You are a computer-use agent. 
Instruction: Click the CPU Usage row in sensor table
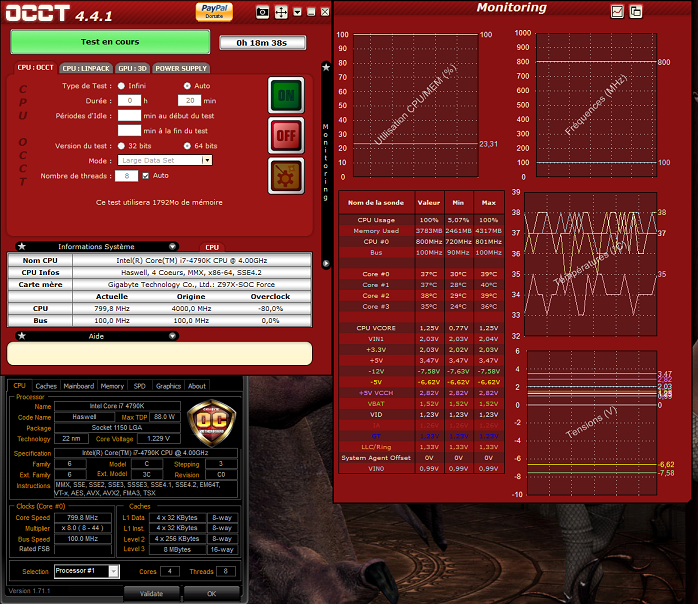[421, 220]
